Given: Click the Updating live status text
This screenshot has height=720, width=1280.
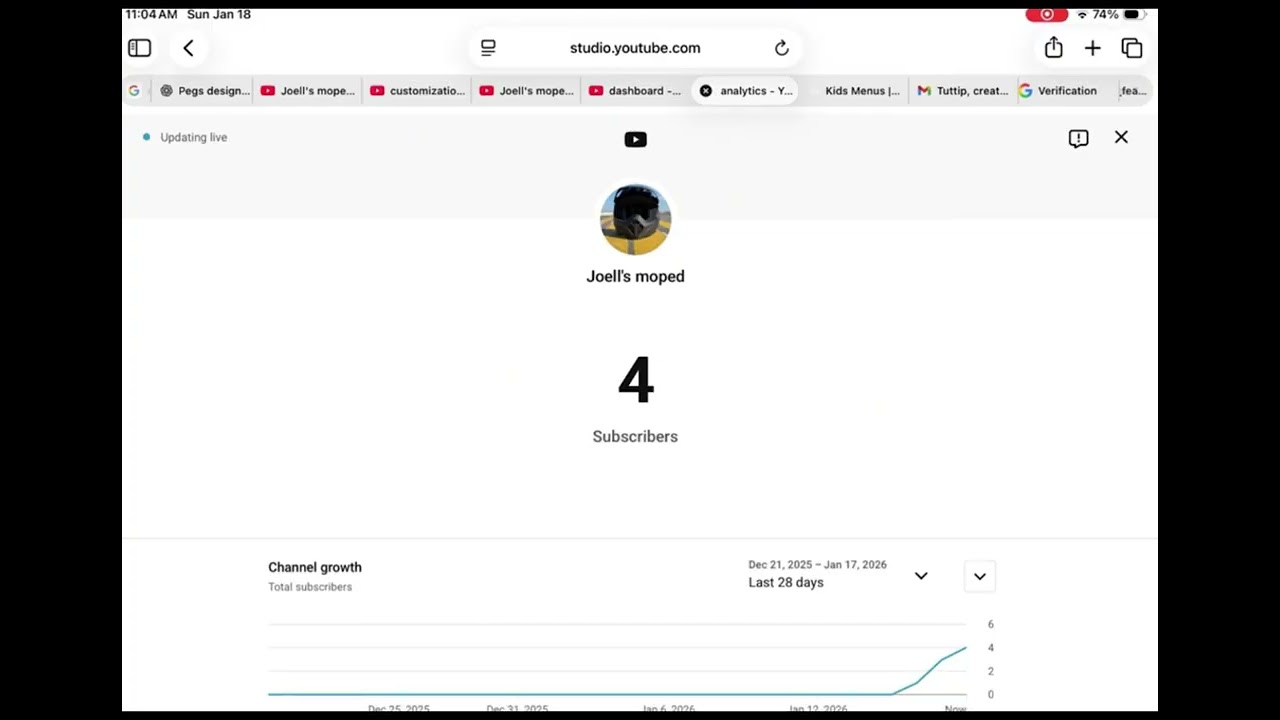Looking at the screenshot, I should click(193, 137).
